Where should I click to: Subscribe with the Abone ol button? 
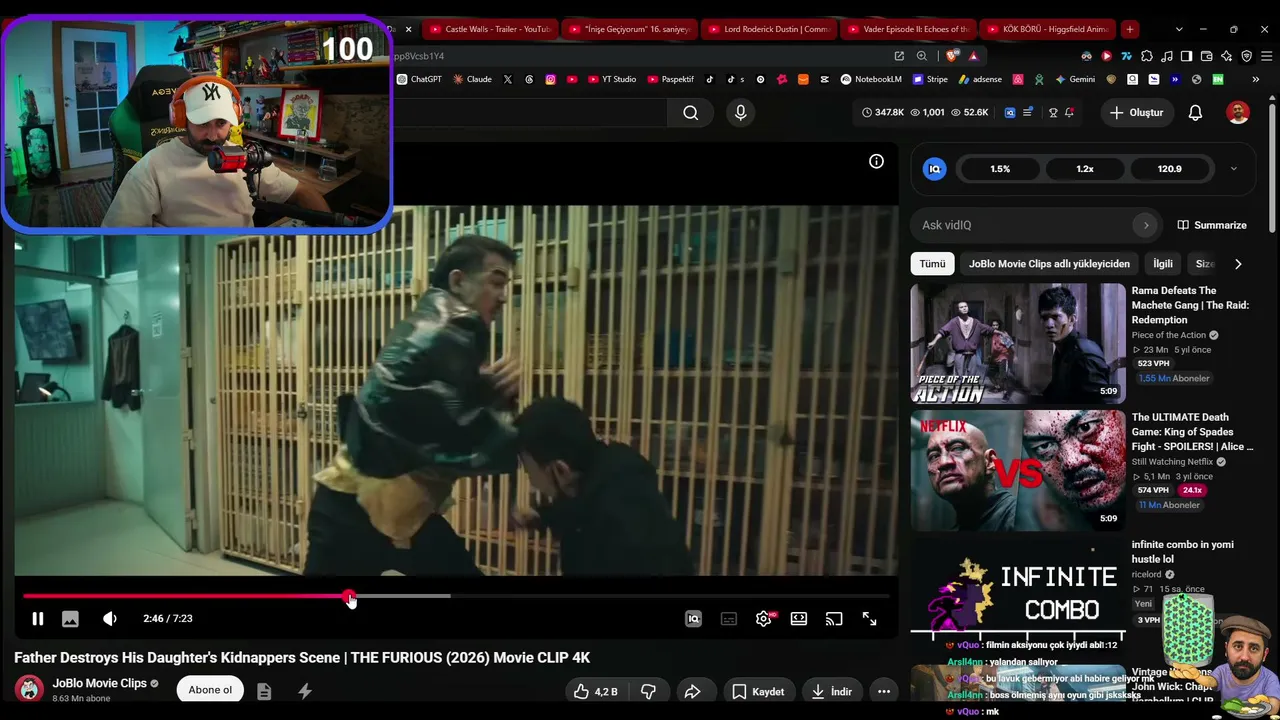click(x=210, y=690)
